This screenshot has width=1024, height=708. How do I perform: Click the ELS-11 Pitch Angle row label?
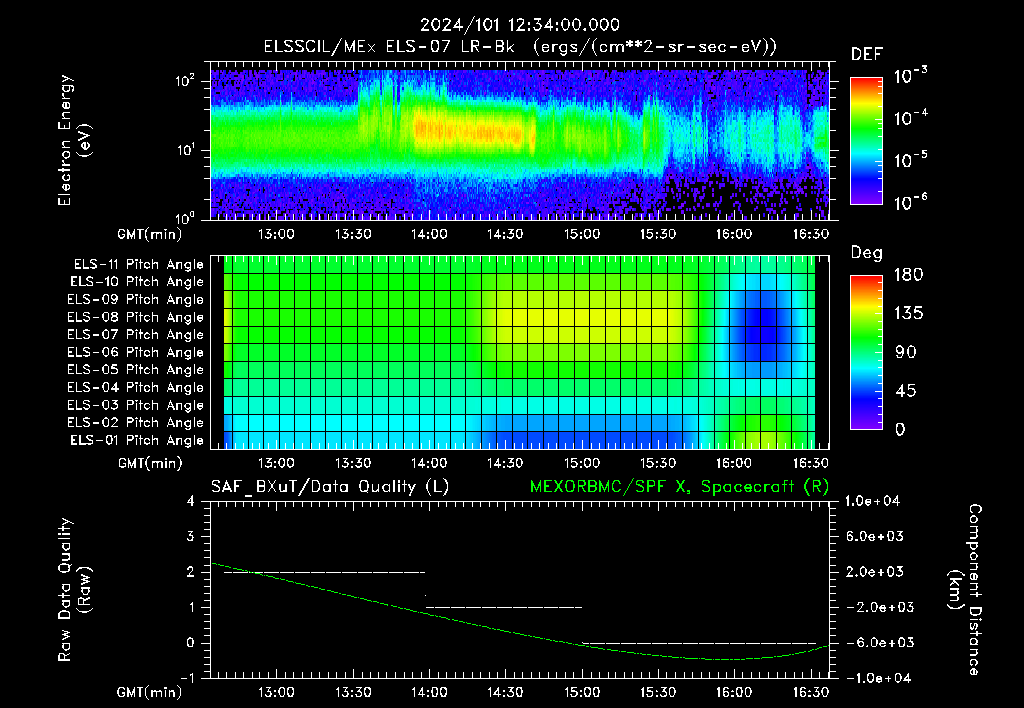click(x=138, y=265)
